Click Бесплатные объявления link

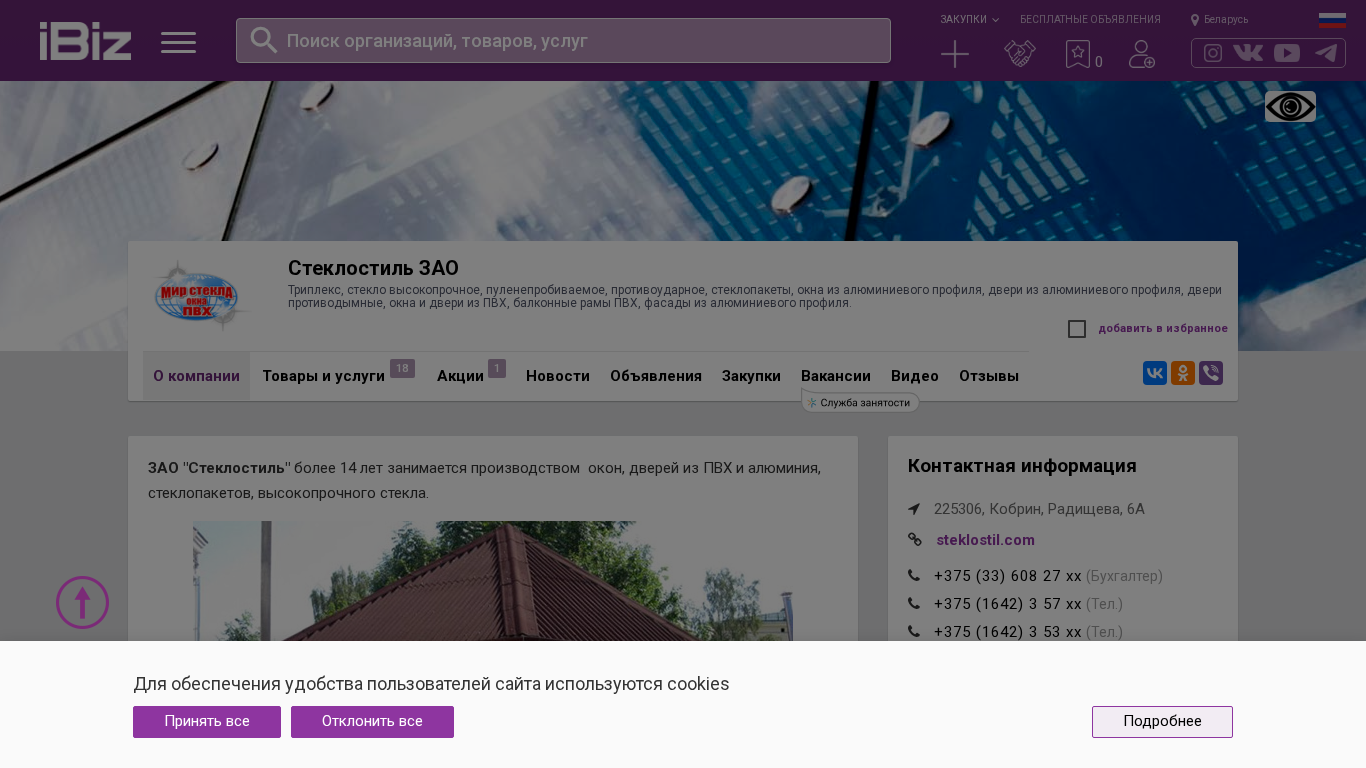(1090, 19)
